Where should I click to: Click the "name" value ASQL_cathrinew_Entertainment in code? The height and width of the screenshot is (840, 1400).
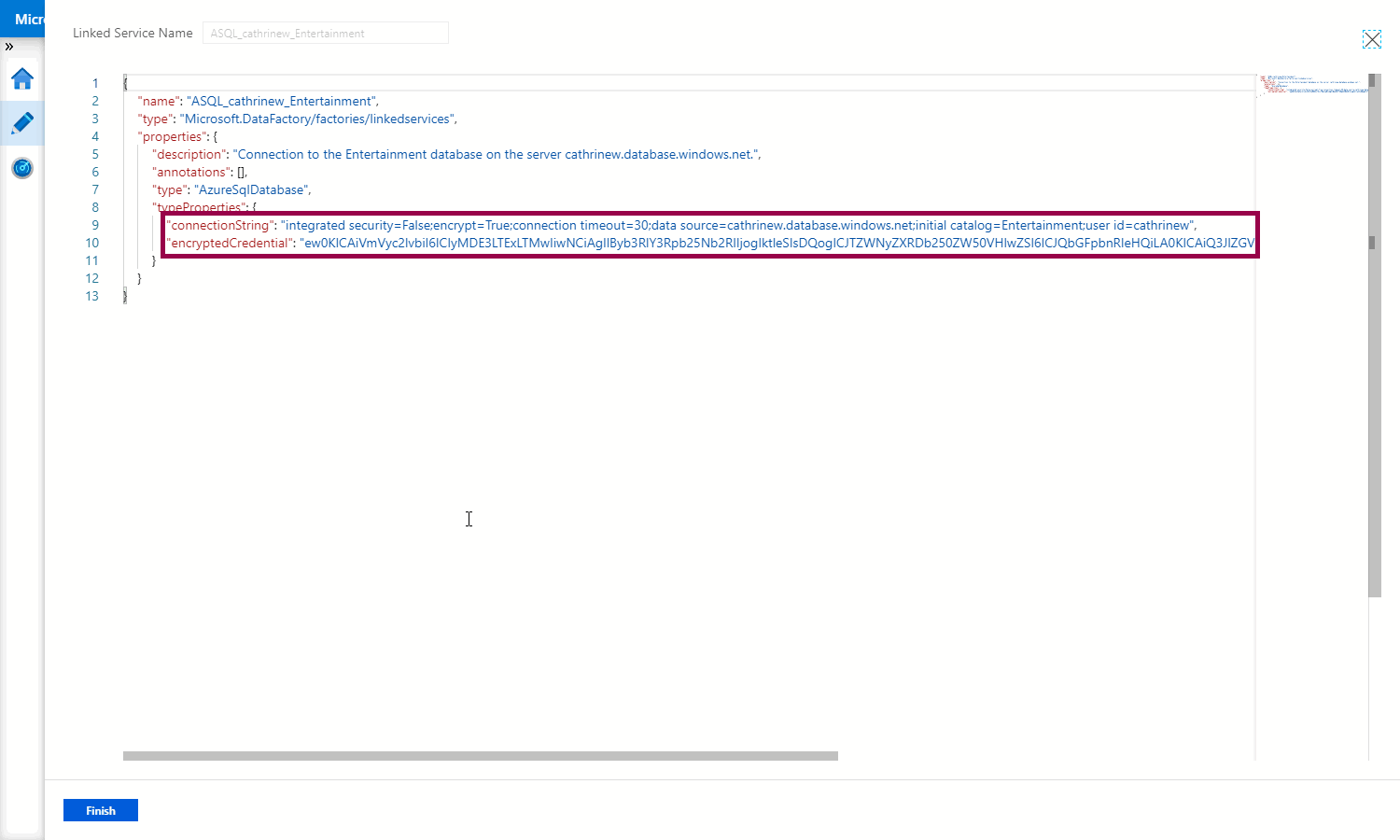pos(282,102)
